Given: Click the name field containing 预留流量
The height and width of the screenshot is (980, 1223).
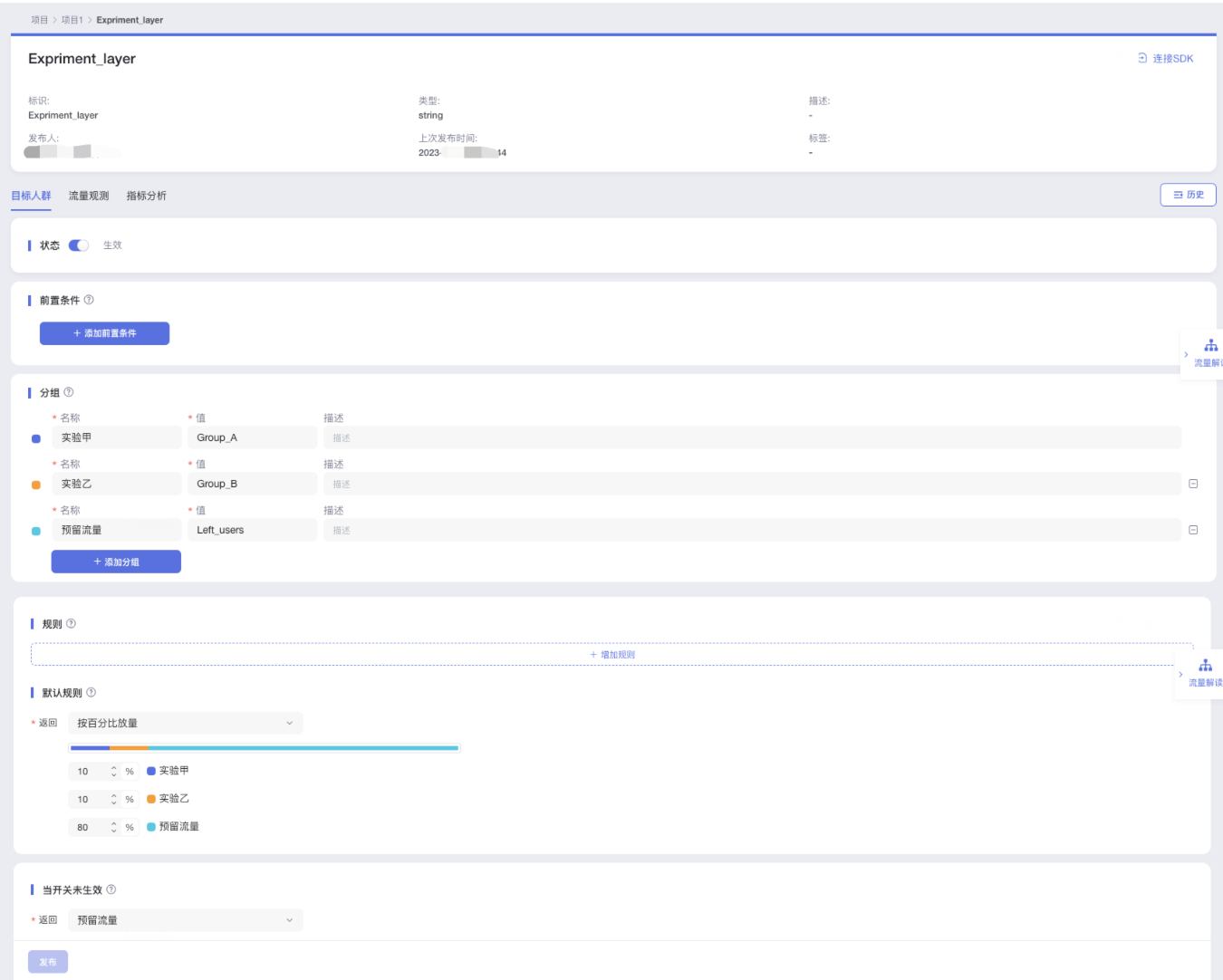Looking at the screenshot, I should pyautogui.click(x=116, y=530).
